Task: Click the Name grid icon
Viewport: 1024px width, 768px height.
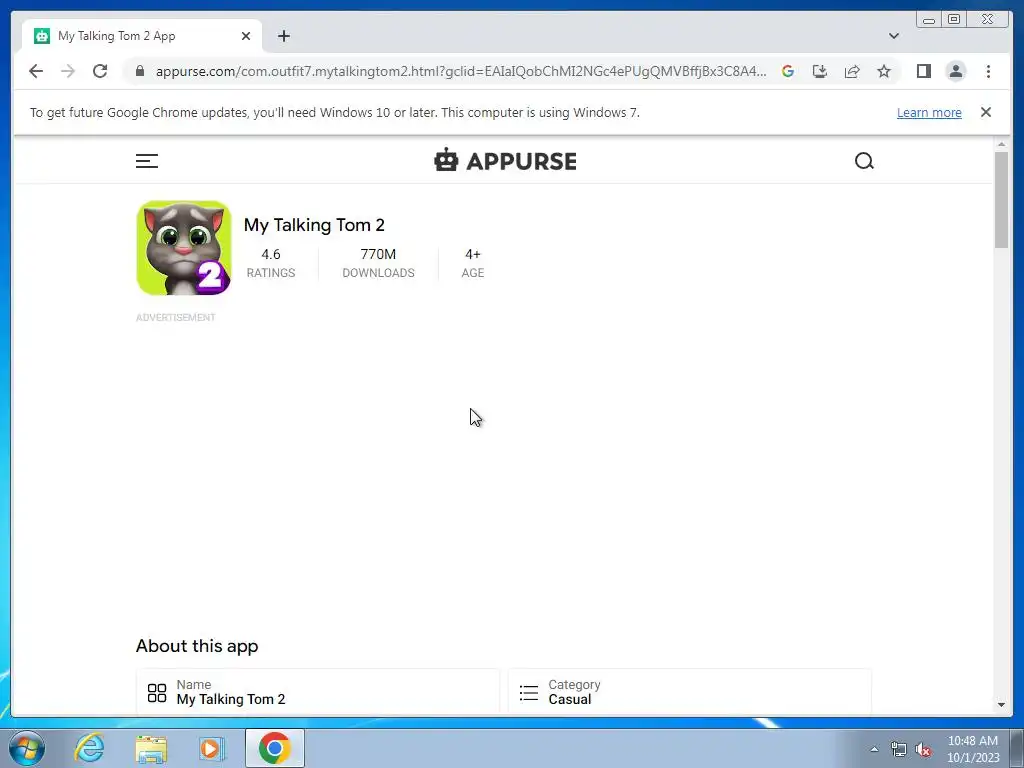Action: [x=157, y=693]
